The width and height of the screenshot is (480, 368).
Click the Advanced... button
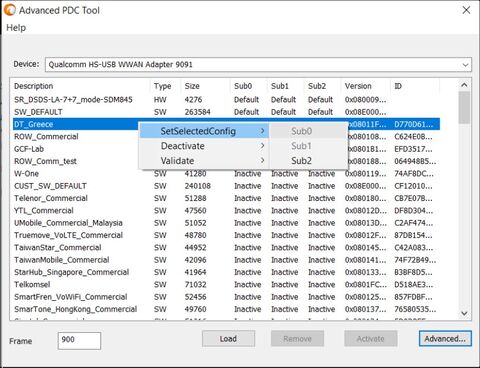tap(445, 339)
